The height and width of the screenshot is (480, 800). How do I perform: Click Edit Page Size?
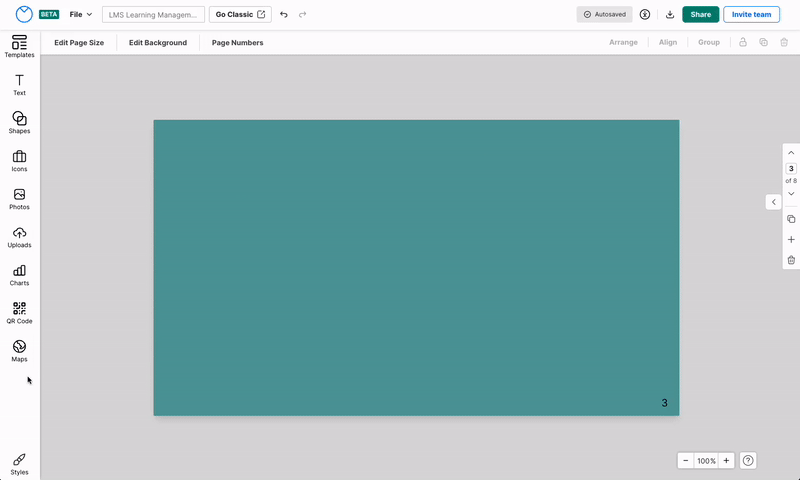(x=79, y=43)
